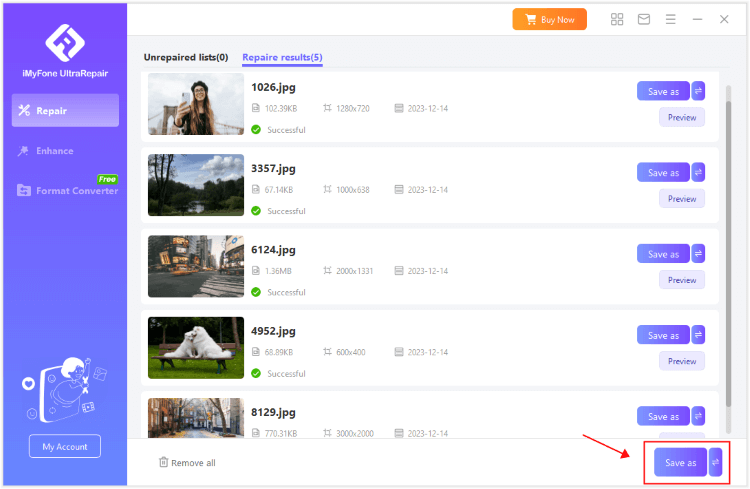Screen dimensions: 750x489
Task: Click the green Successful checkmark for 3357.jpg
Action: [256, 211]
